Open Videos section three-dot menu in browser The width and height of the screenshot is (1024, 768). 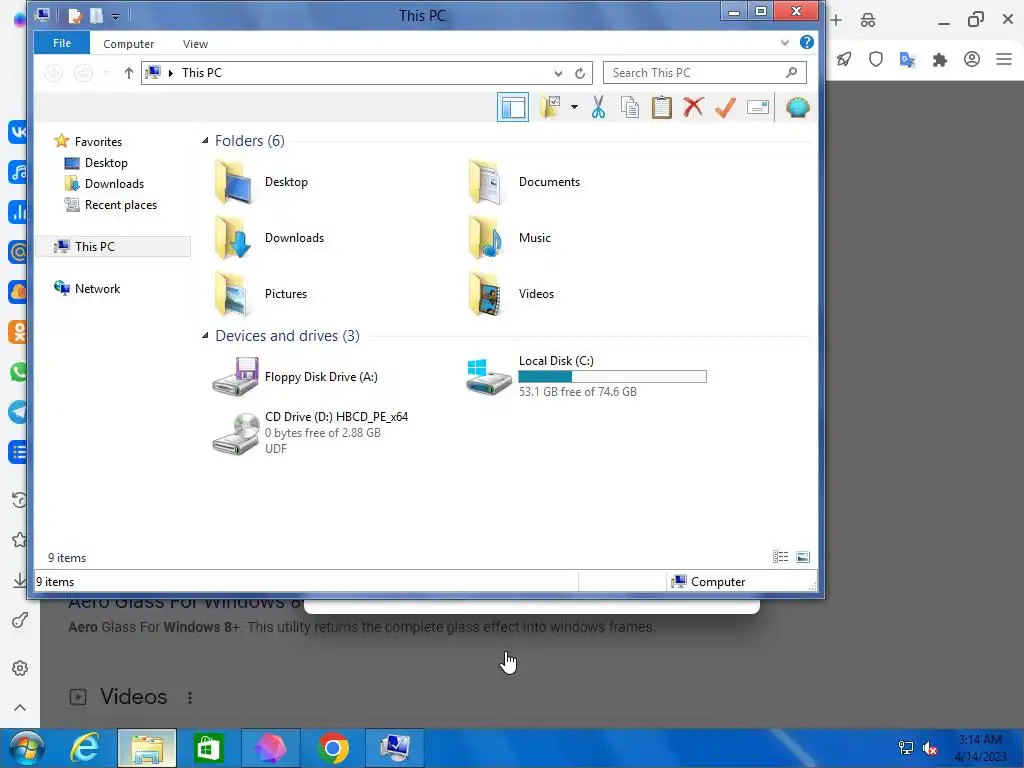190,697
